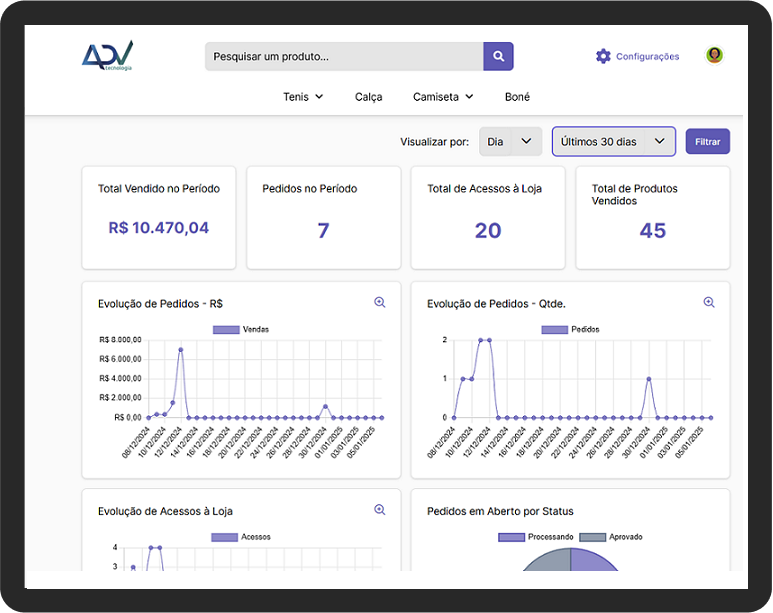Click the APV Tecnologia logo
This screenshot has height=613, width=773.
point(108,56)
